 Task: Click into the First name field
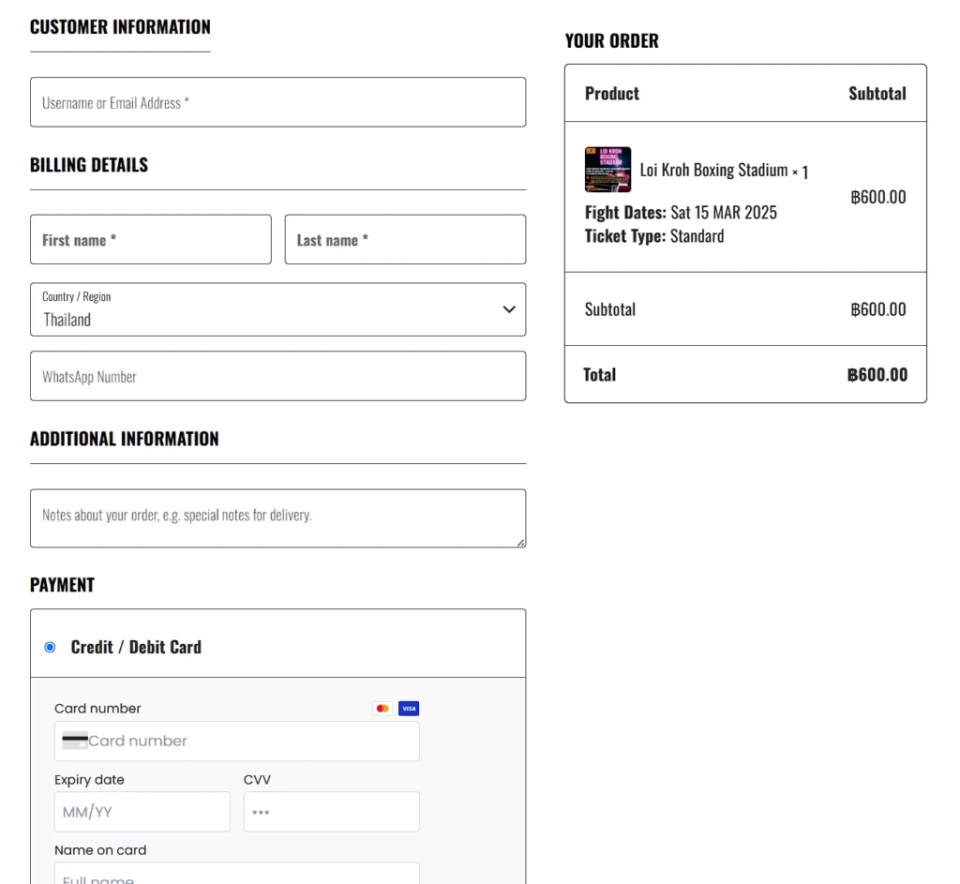[x=151, y=239]
